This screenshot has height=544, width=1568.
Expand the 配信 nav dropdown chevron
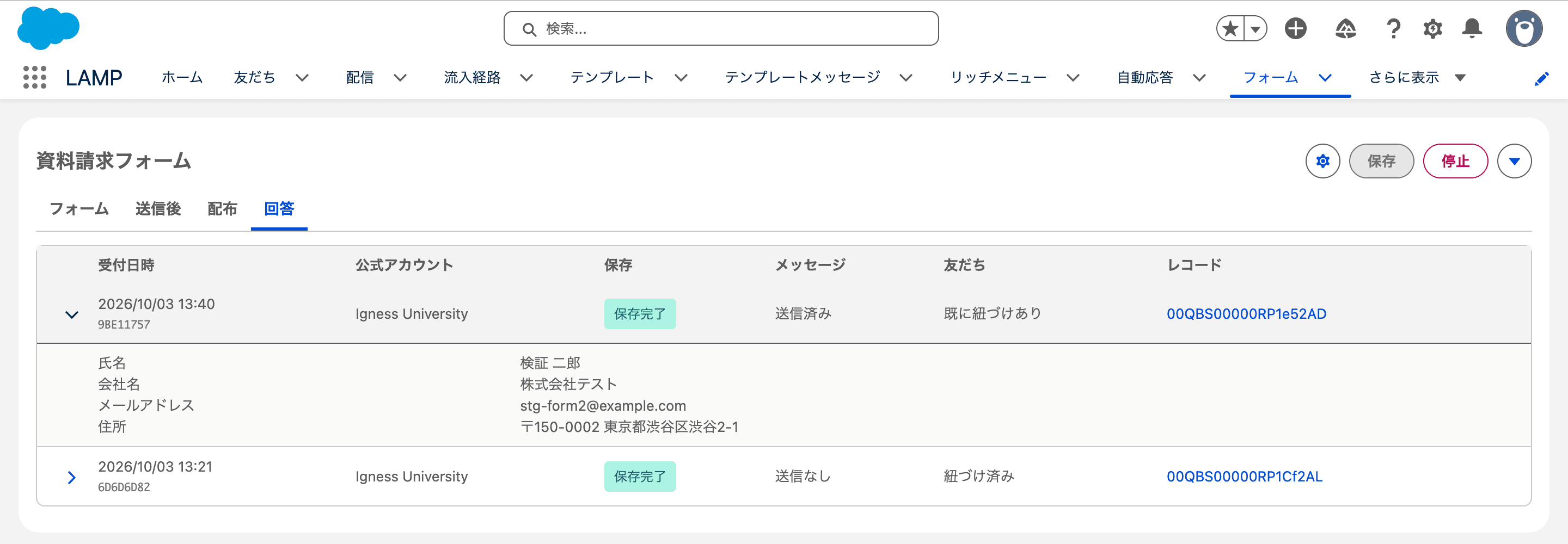pos(400,78)
